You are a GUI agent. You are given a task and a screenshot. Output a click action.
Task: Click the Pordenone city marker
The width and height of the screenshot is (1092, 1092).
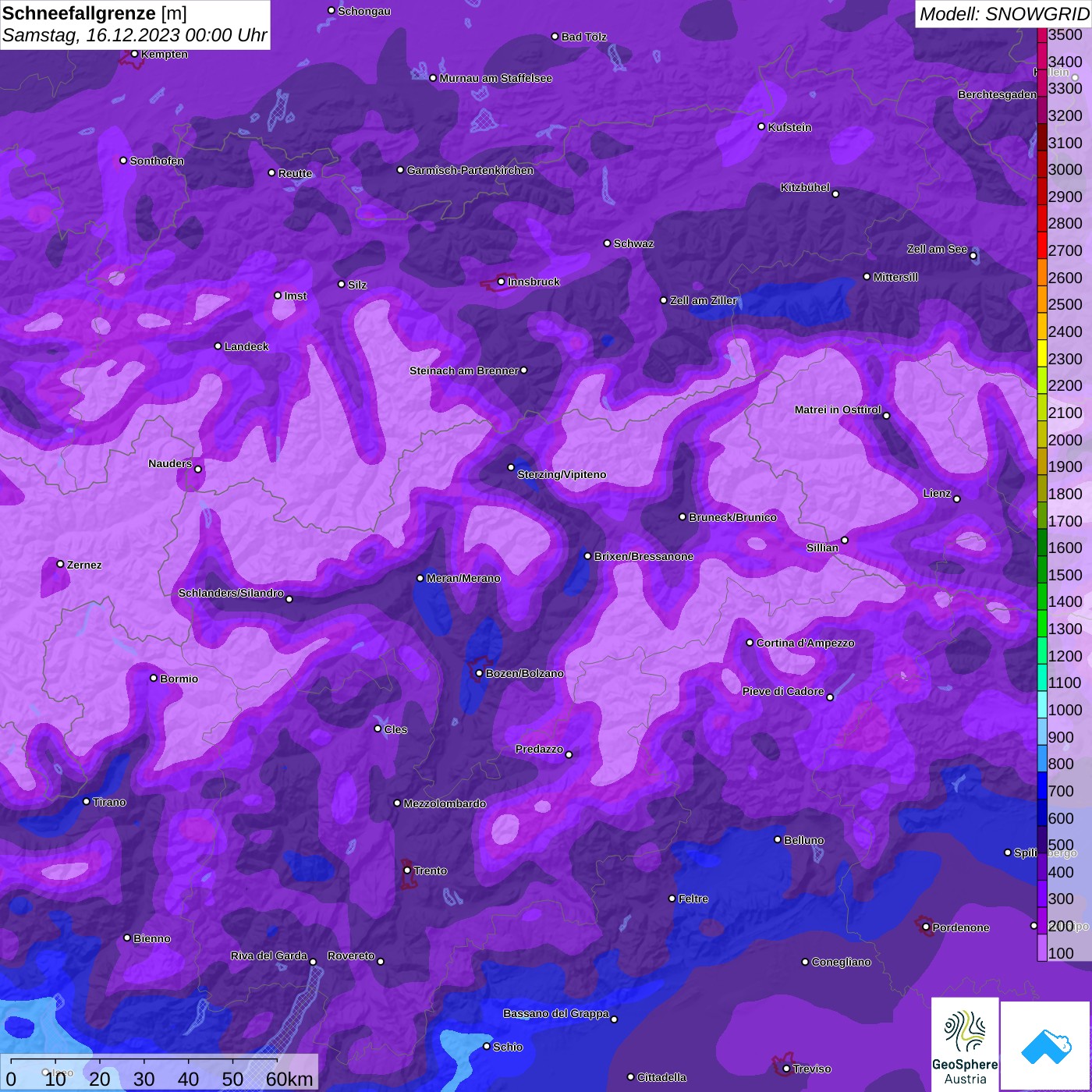coord(926,927)
